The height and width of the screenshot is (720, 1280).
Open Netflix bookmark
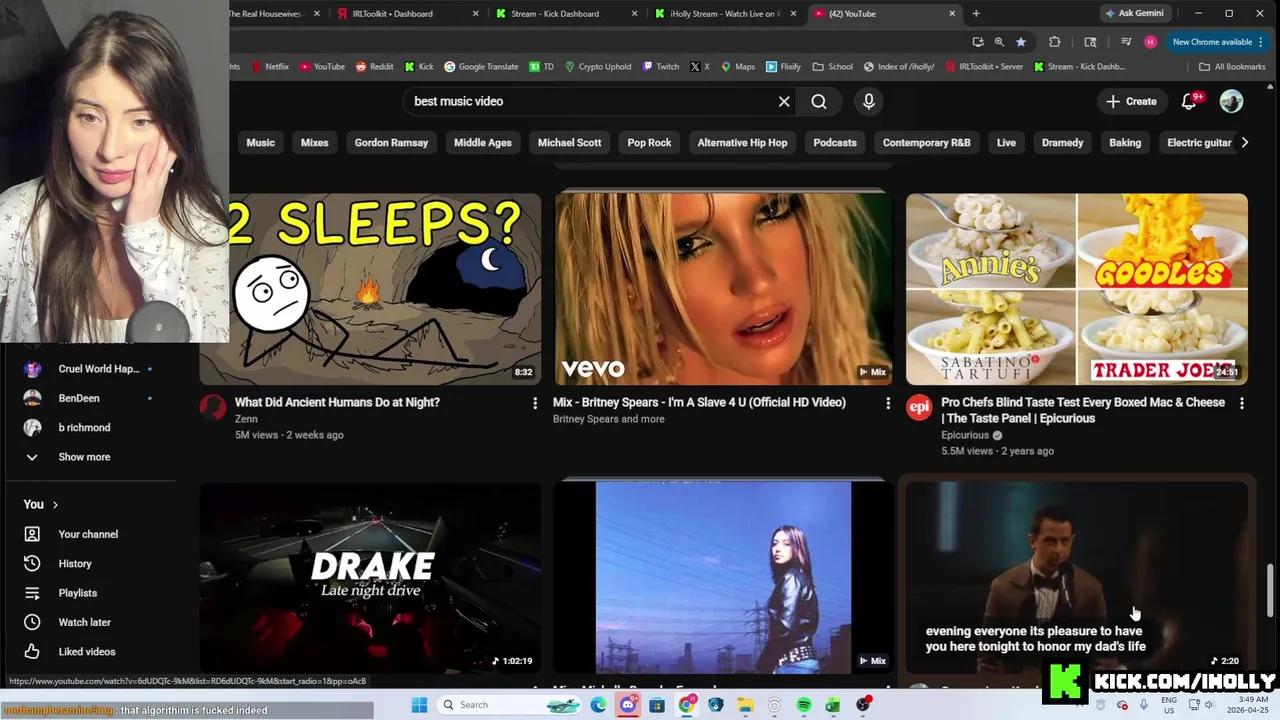[x=270, y=67]
